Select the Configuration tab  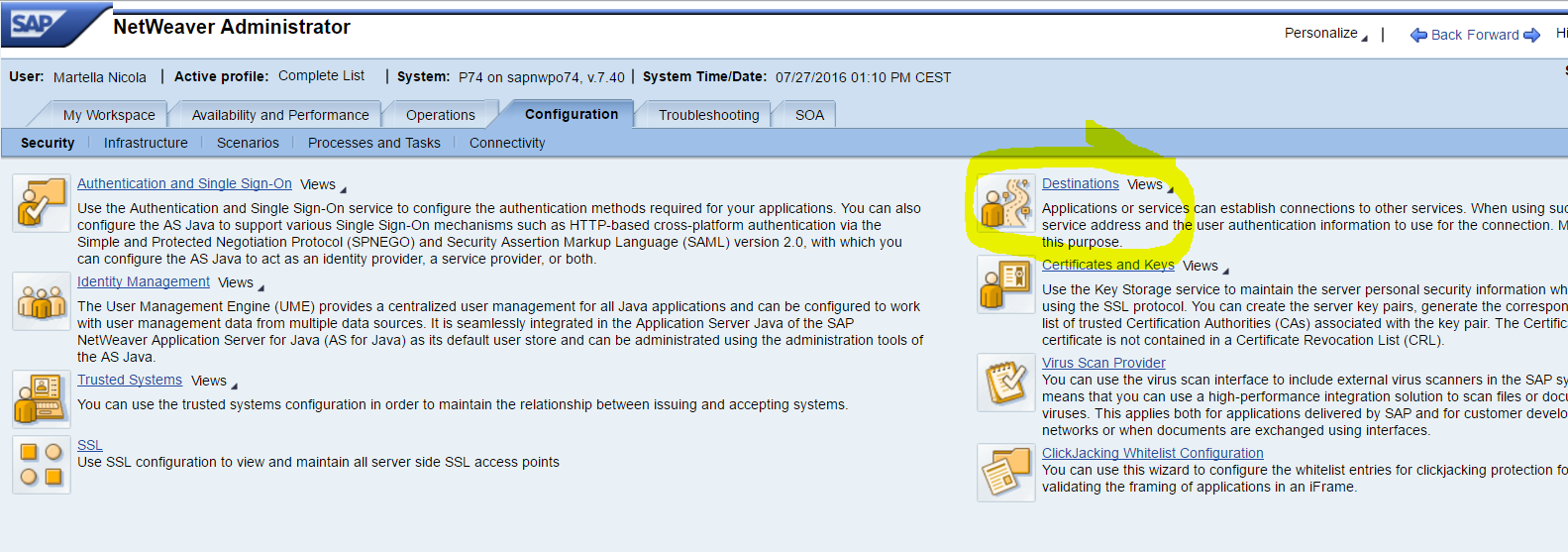[572, 114]
